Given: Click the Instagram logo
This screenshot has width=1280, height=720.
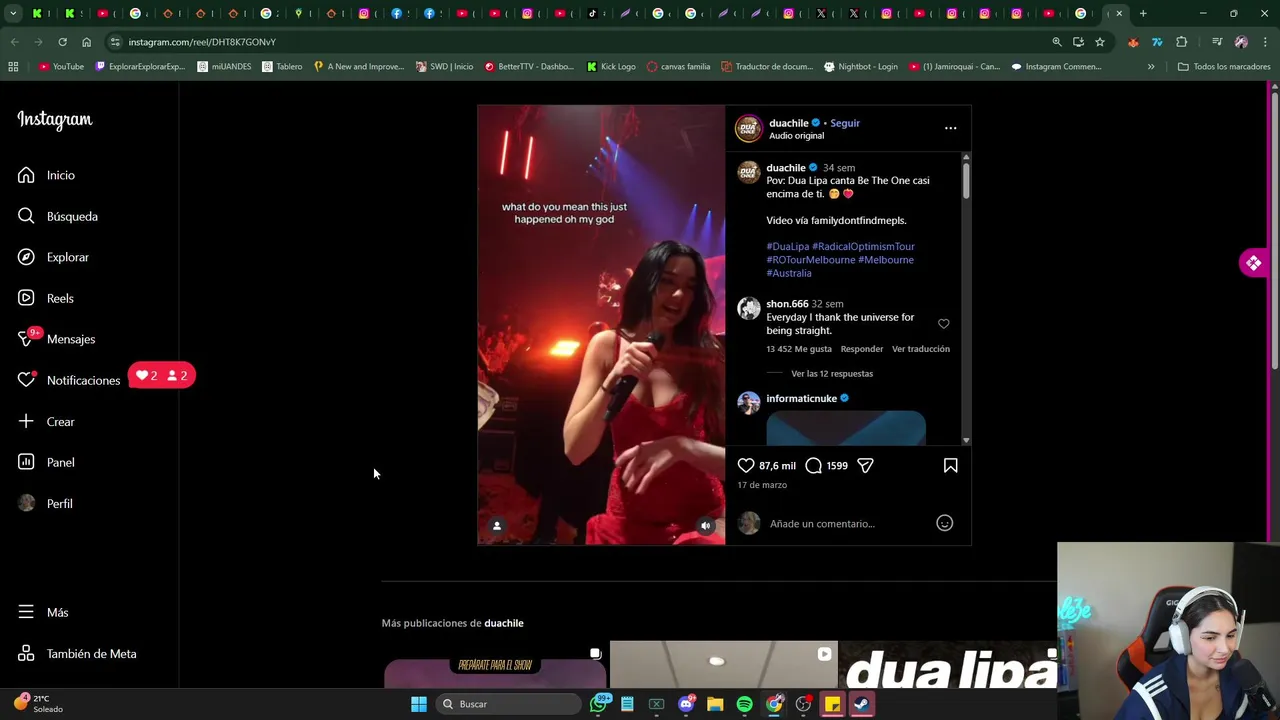Looking at the screenshot, I should (x=54, y=119).
